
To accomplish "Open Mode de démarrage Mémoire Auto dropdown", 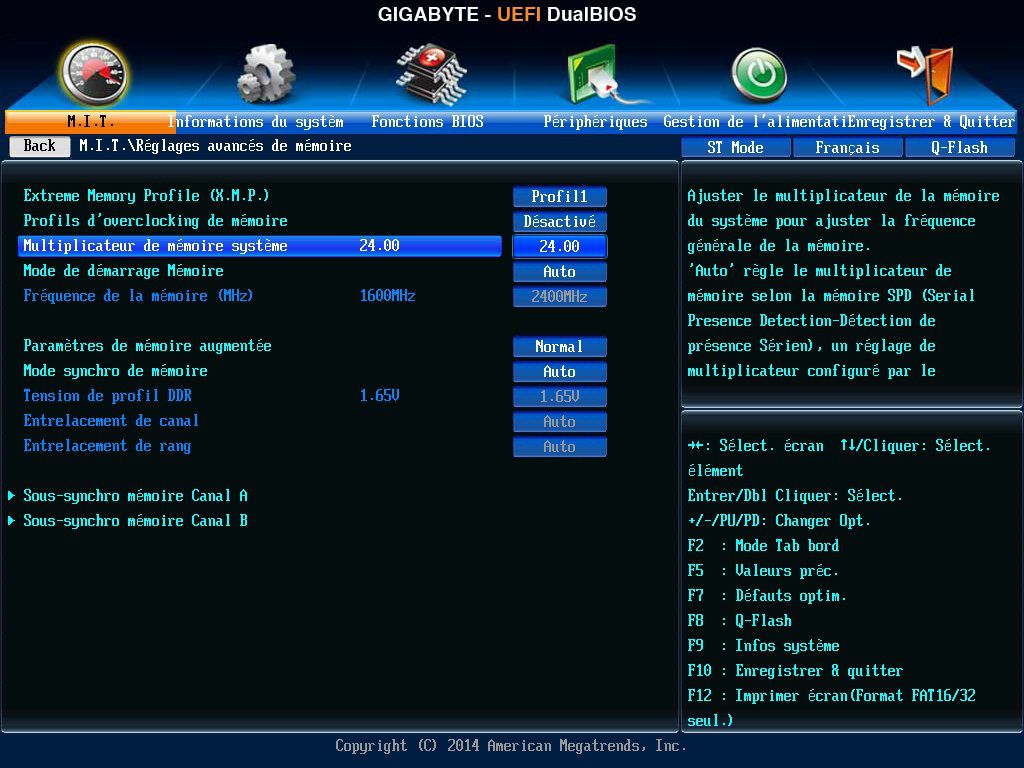I will (560, 272).
